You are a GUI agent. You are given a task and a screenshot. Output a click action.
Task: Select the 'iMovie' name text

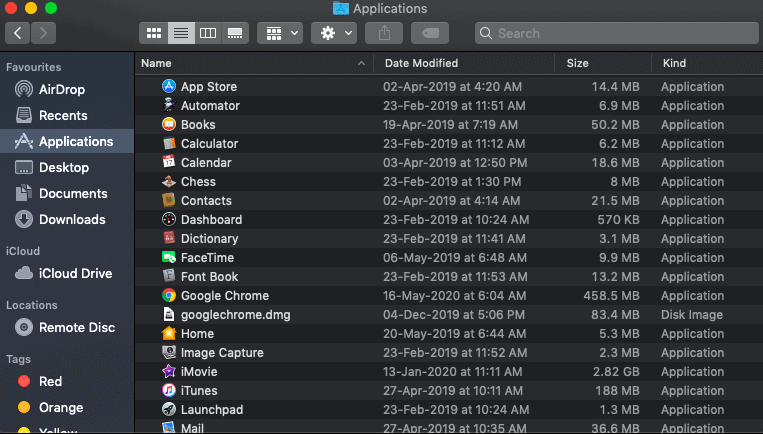click(x=199, y=372)
